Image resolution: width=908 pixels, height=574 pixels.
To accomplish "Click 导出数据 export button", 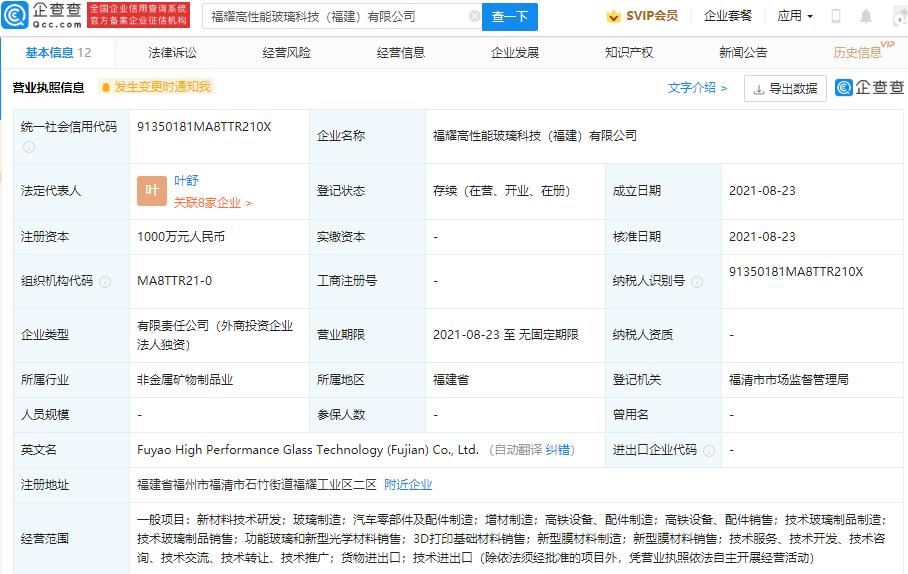I will [785, 89].
